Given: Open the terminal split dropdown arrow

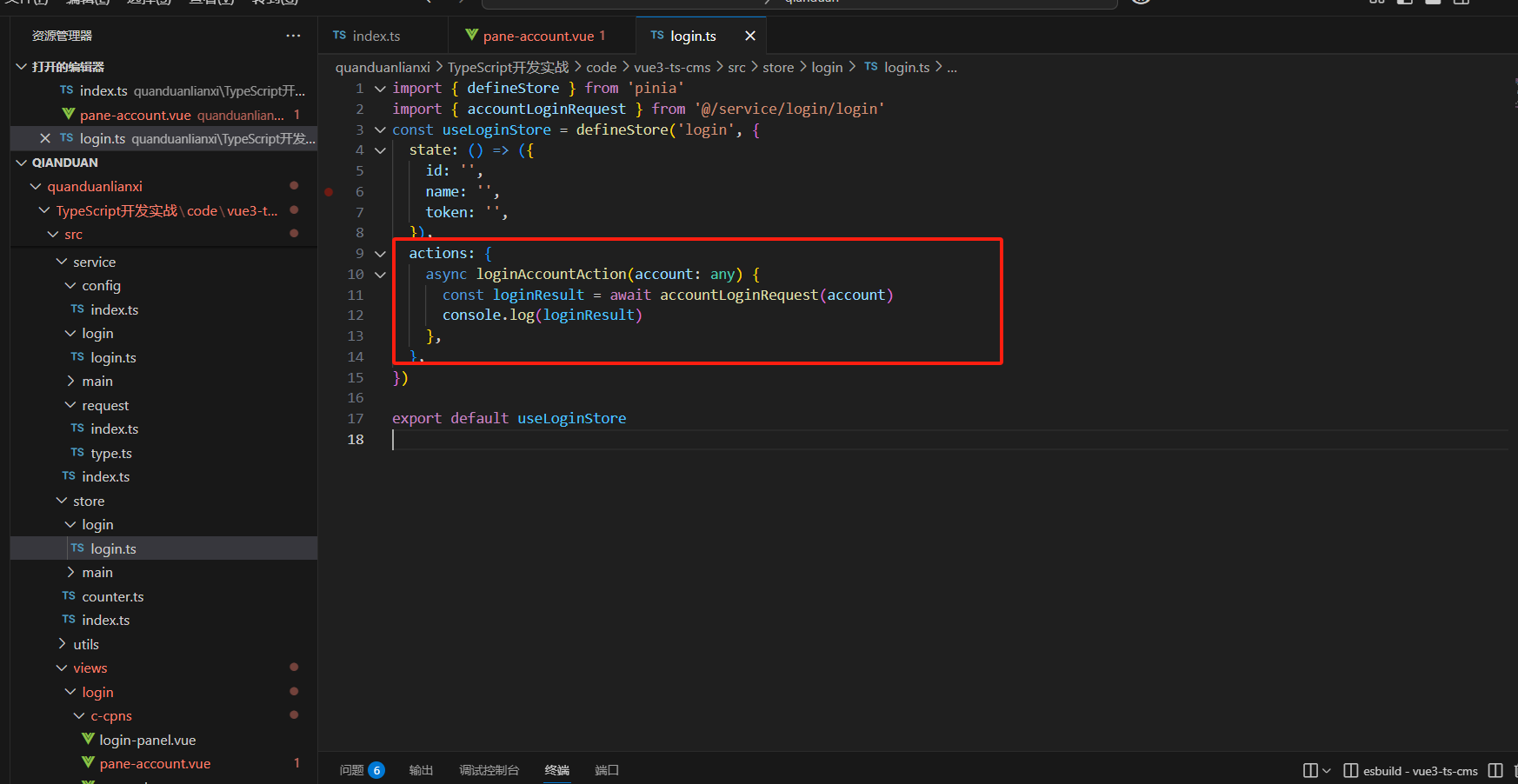Looking at the screenshot, I should [x=1327, y=771].
